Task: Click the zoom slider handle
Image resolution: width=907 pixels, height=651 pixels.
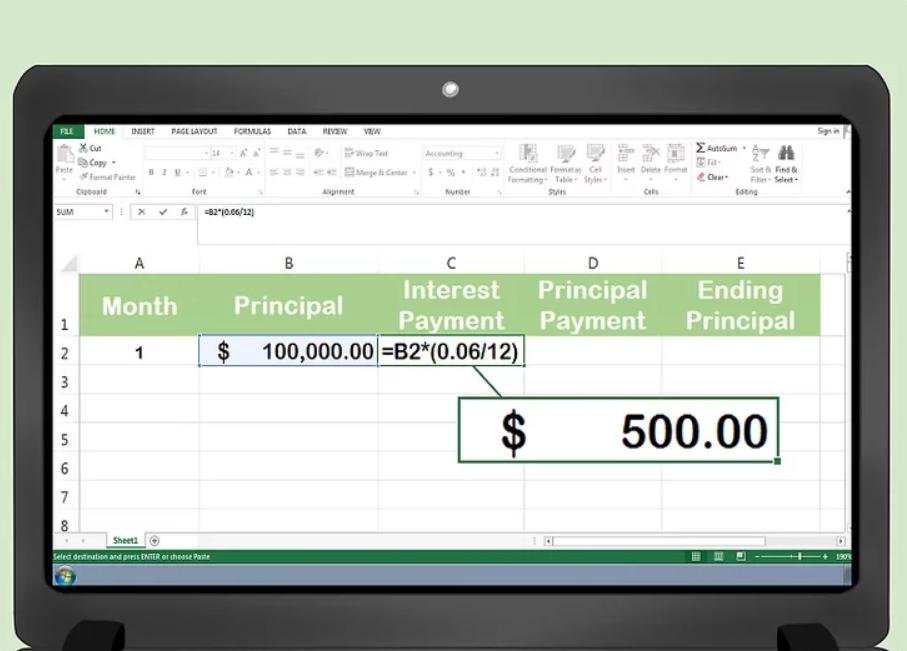Action: click(x=800, y=556)
